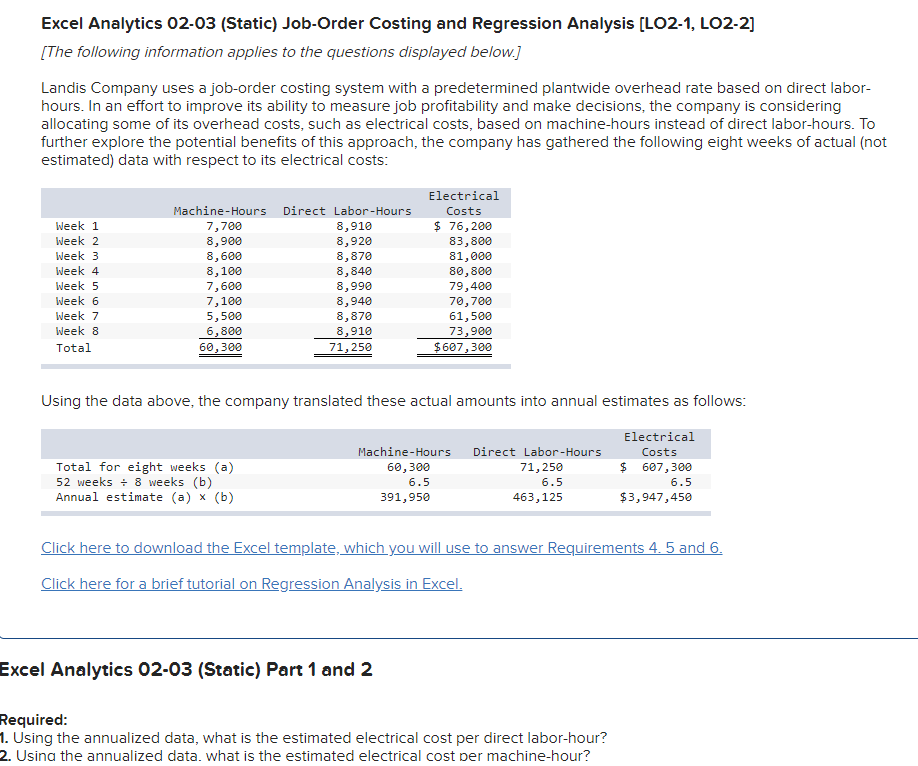Screen dimensions: 918x766
Task: Click total direct labor-hours 71,250 in first table
Action: [350, 347]
